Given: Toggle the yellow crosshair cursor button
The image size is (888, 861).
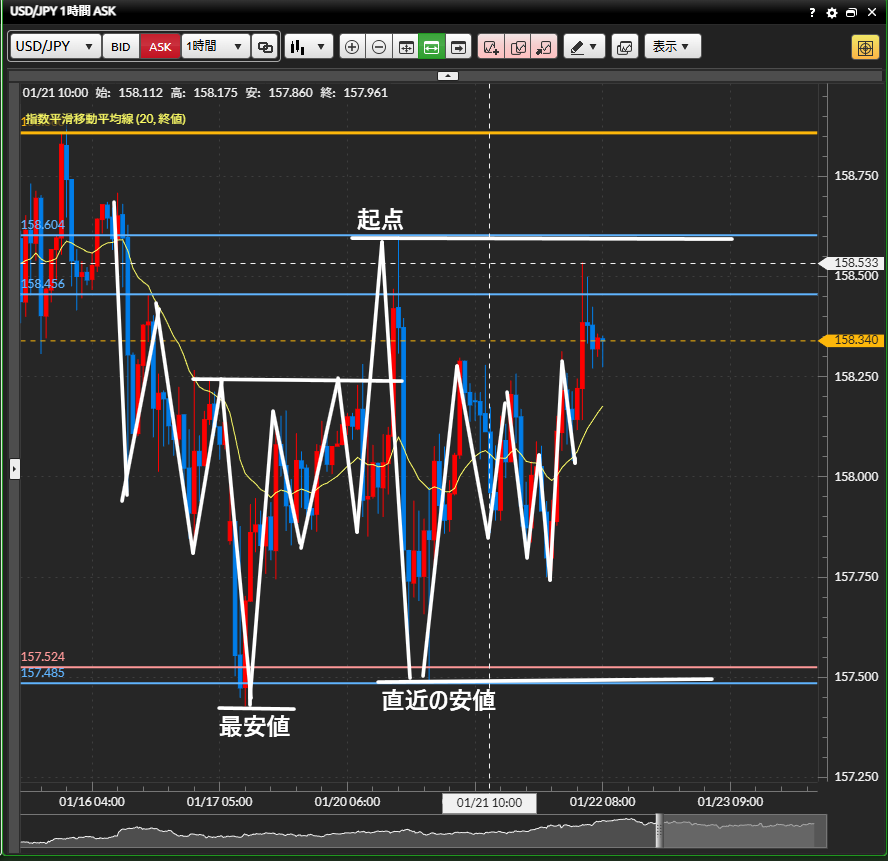Looking at the screenshot, I should click(864, 48).
